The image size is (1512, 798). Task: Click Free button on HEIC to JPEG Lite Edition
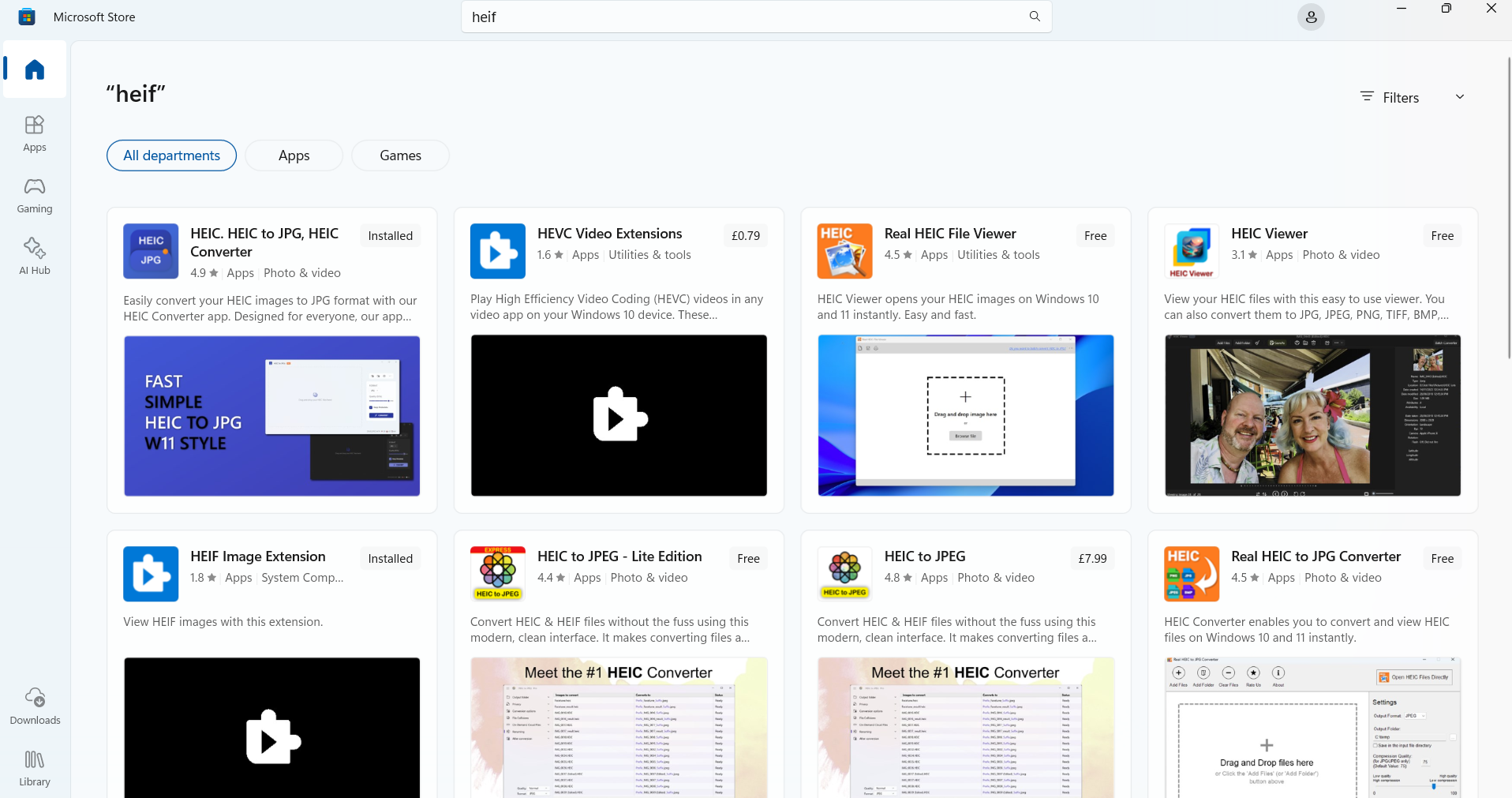(748, 559)
